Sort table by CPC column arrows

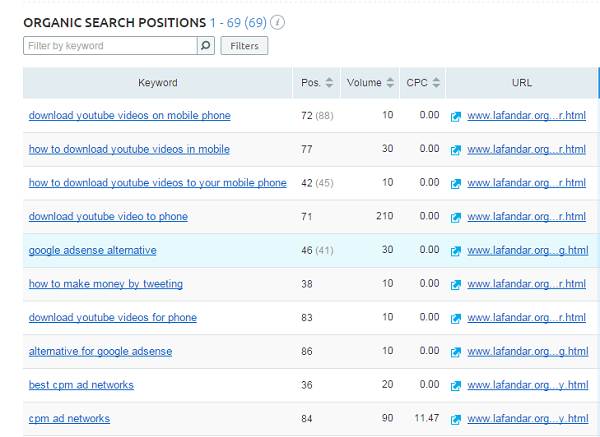tap(437, 83)
